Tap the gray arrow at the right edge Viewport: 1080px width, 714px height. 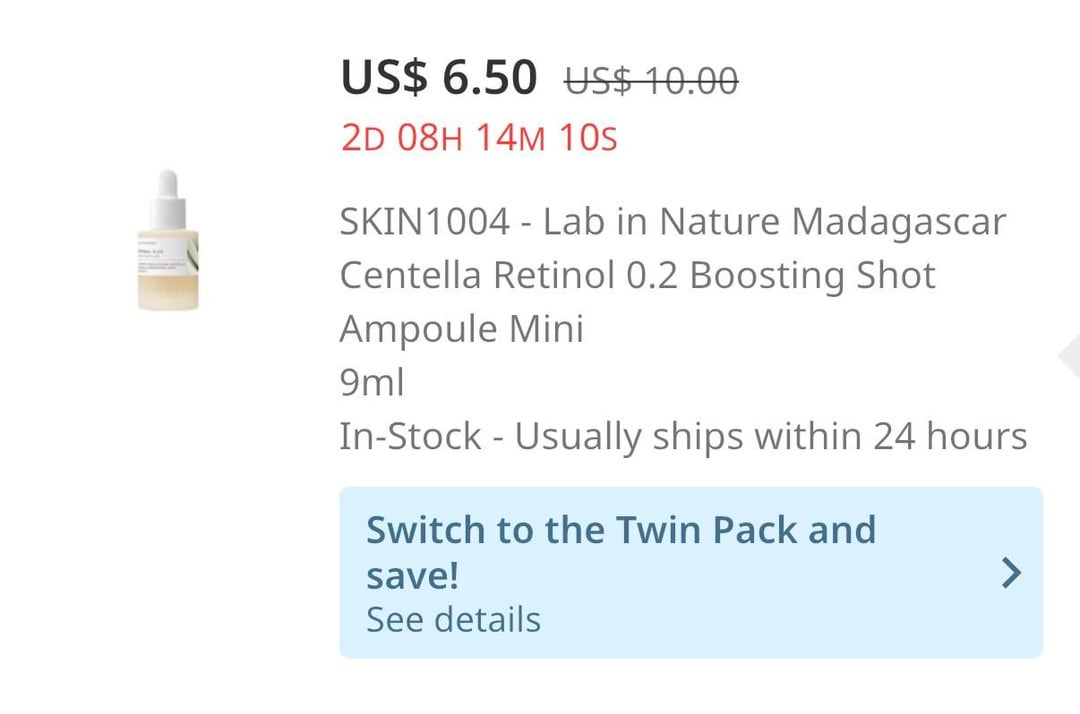click(1070, 357)
